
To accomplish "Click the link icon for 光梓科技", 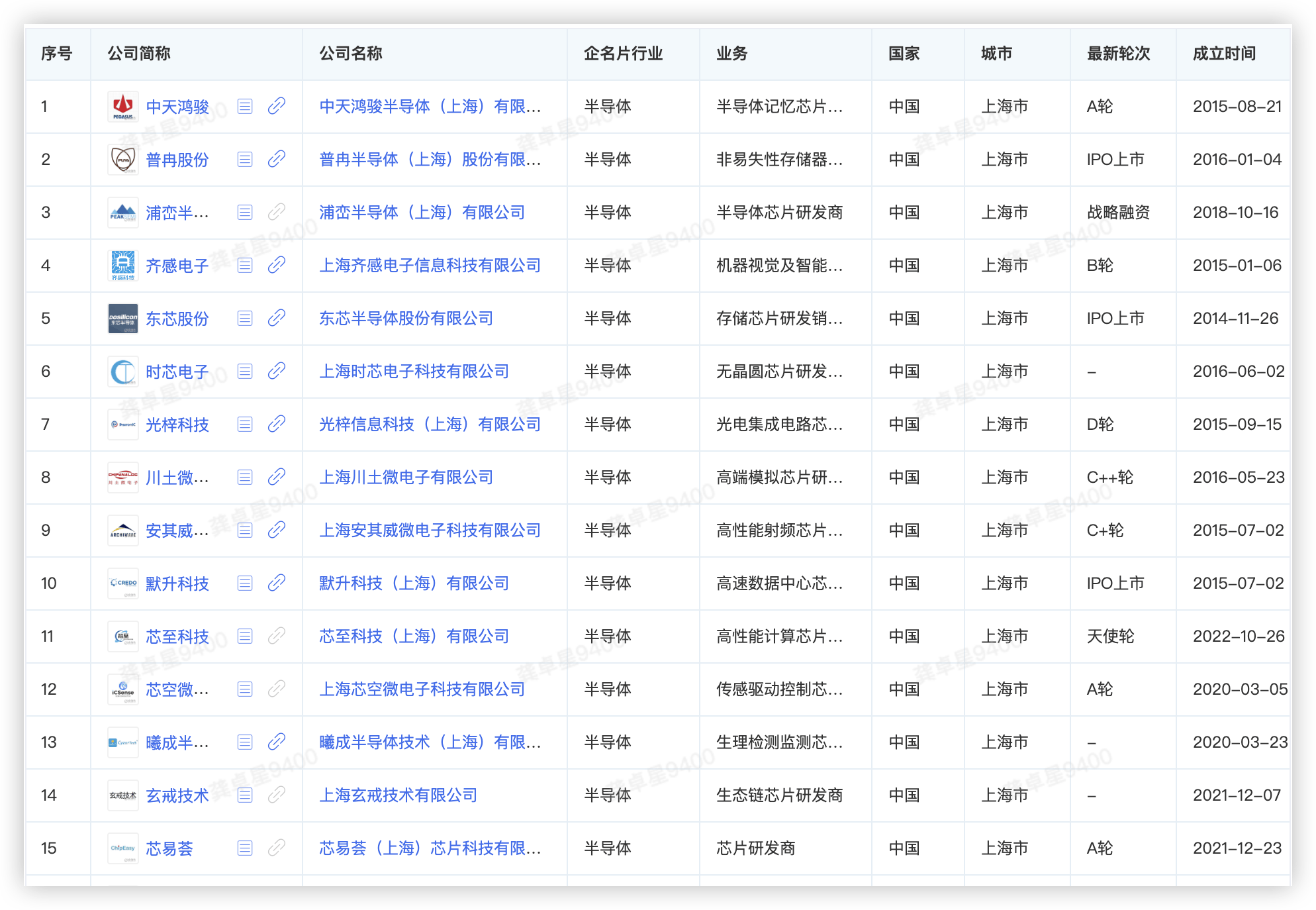I will [x=277, y=424].
